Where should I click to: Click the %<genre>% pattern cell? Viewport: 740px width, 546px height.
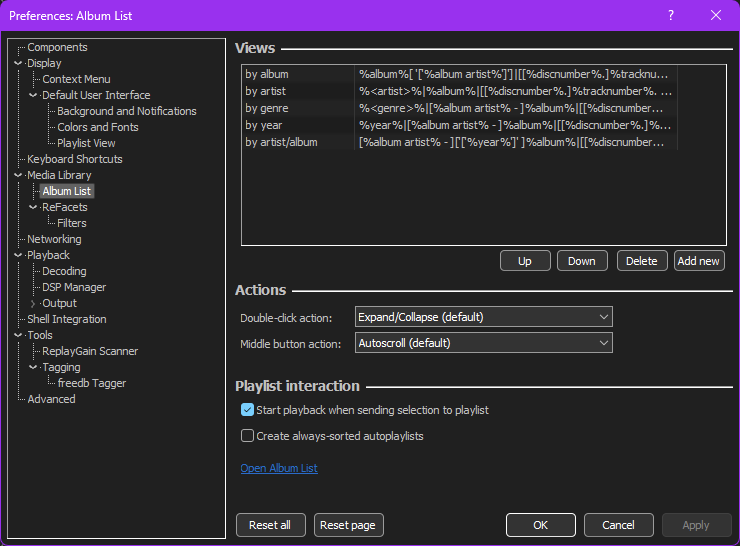tap(516, 108)
